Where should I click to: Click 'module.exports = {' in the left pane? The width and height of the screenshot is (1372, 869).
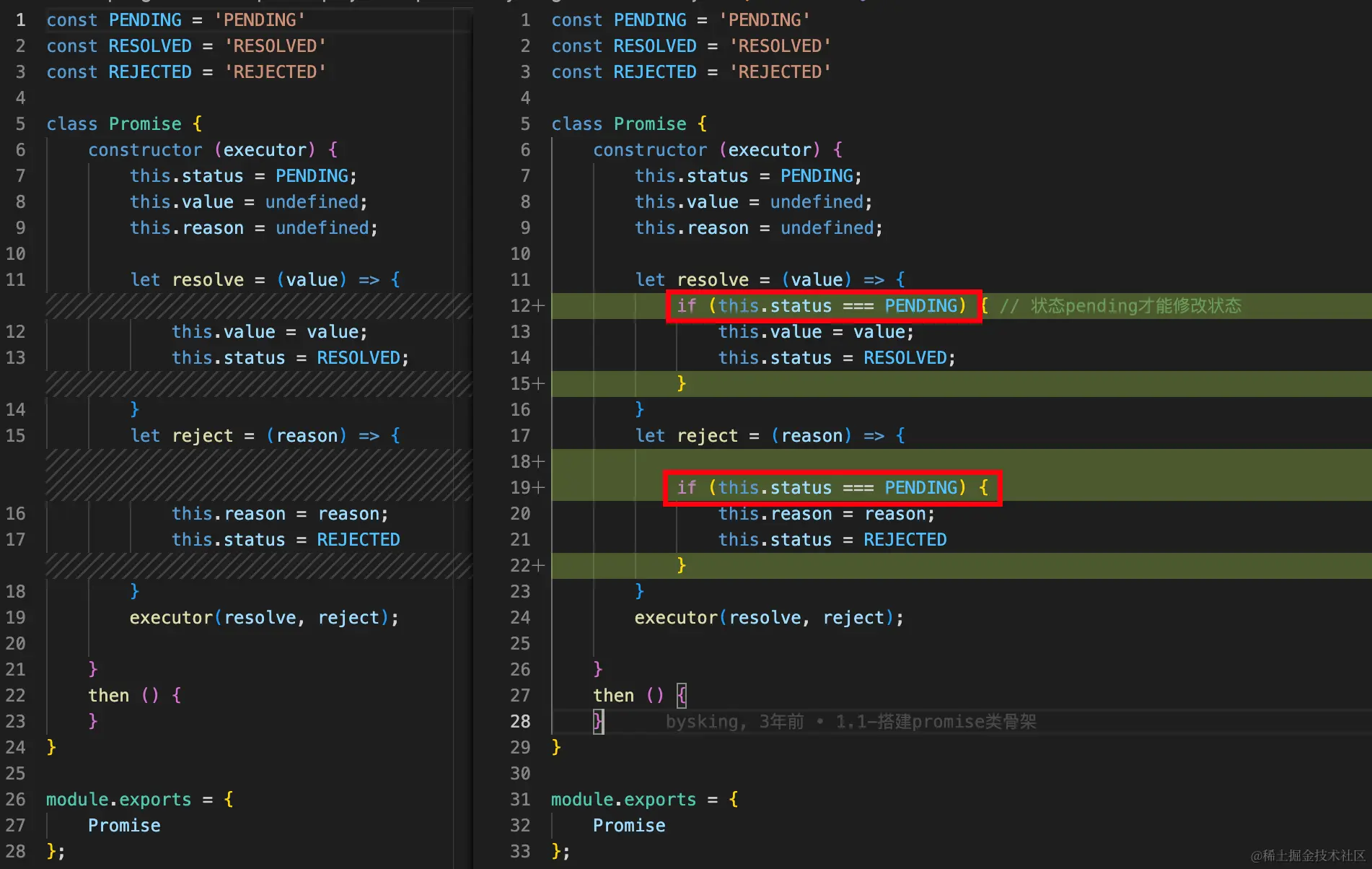[x=140, y=800]
